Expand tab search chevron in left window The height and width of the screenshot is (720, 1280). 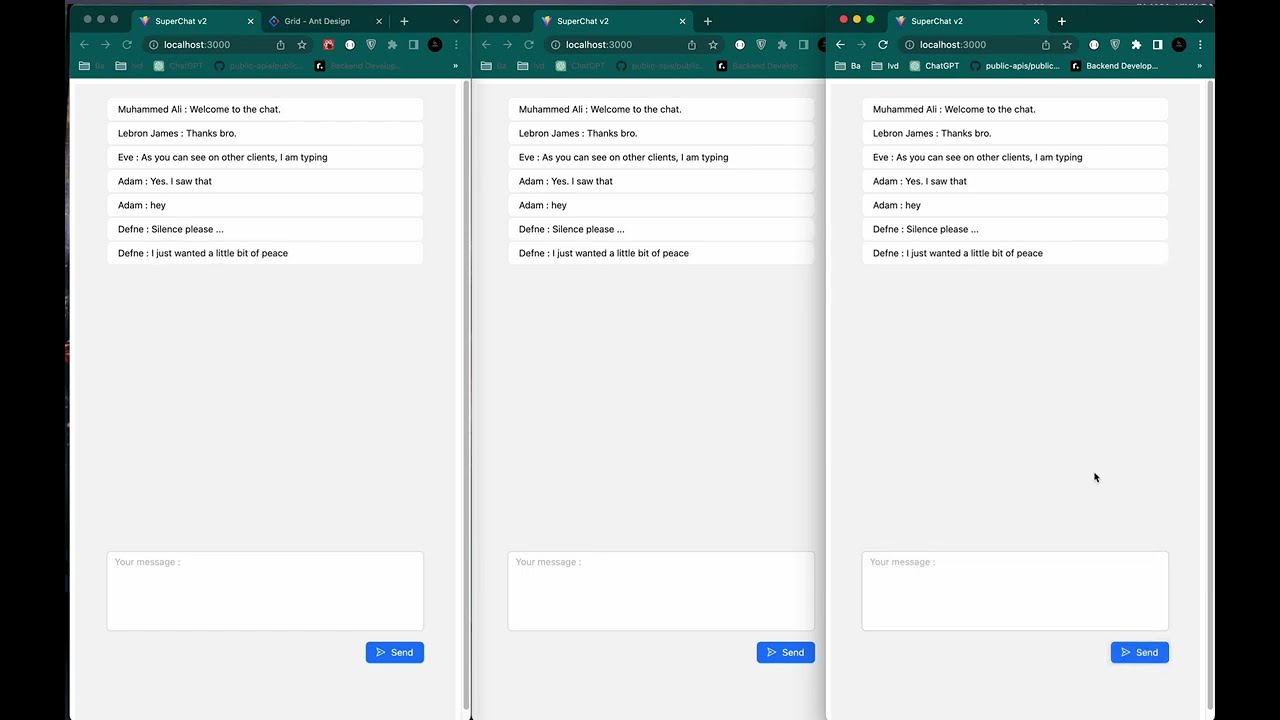point(456,21)
